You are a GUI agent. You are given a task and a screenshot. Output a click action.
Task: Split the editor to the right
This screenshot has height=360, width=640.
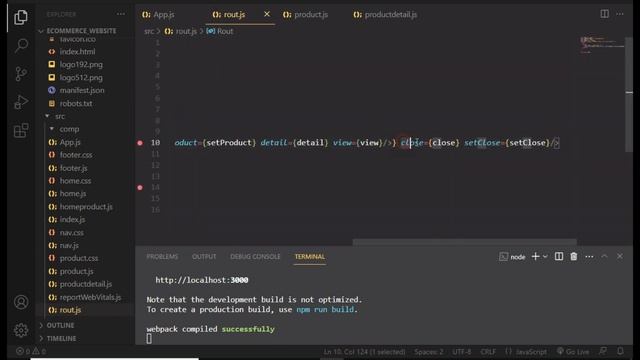click(604, 14)
